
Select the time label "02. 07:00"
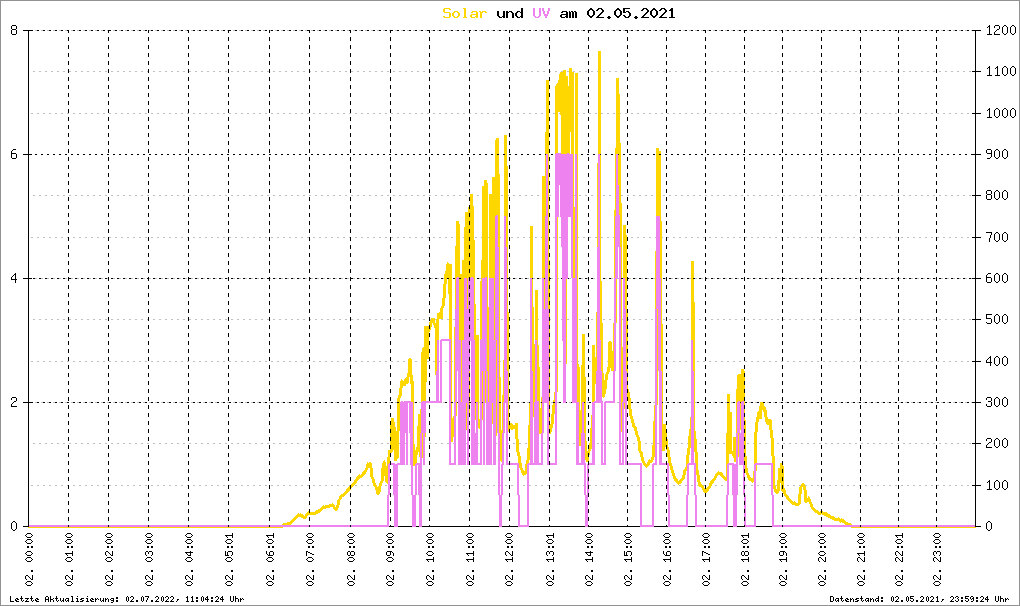pos(310,559)
